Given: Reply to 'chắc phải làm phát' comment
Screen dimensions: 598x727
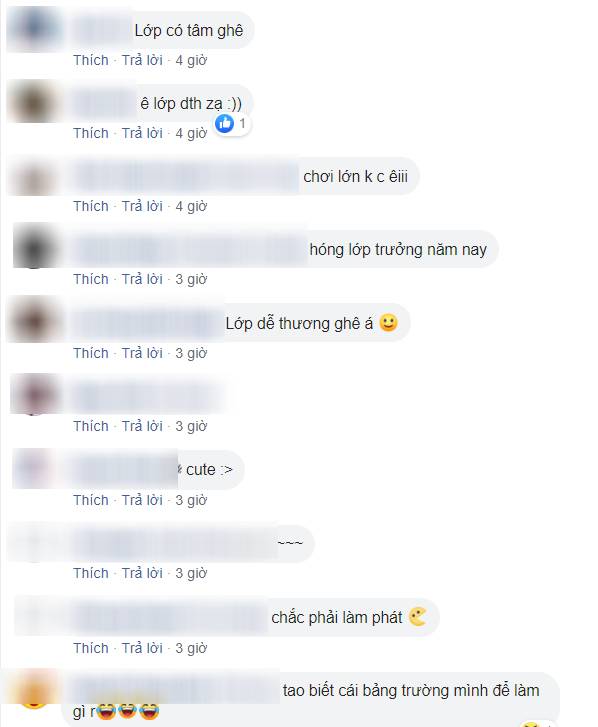Looking at the screenshot, I should (x=142, y=648).
